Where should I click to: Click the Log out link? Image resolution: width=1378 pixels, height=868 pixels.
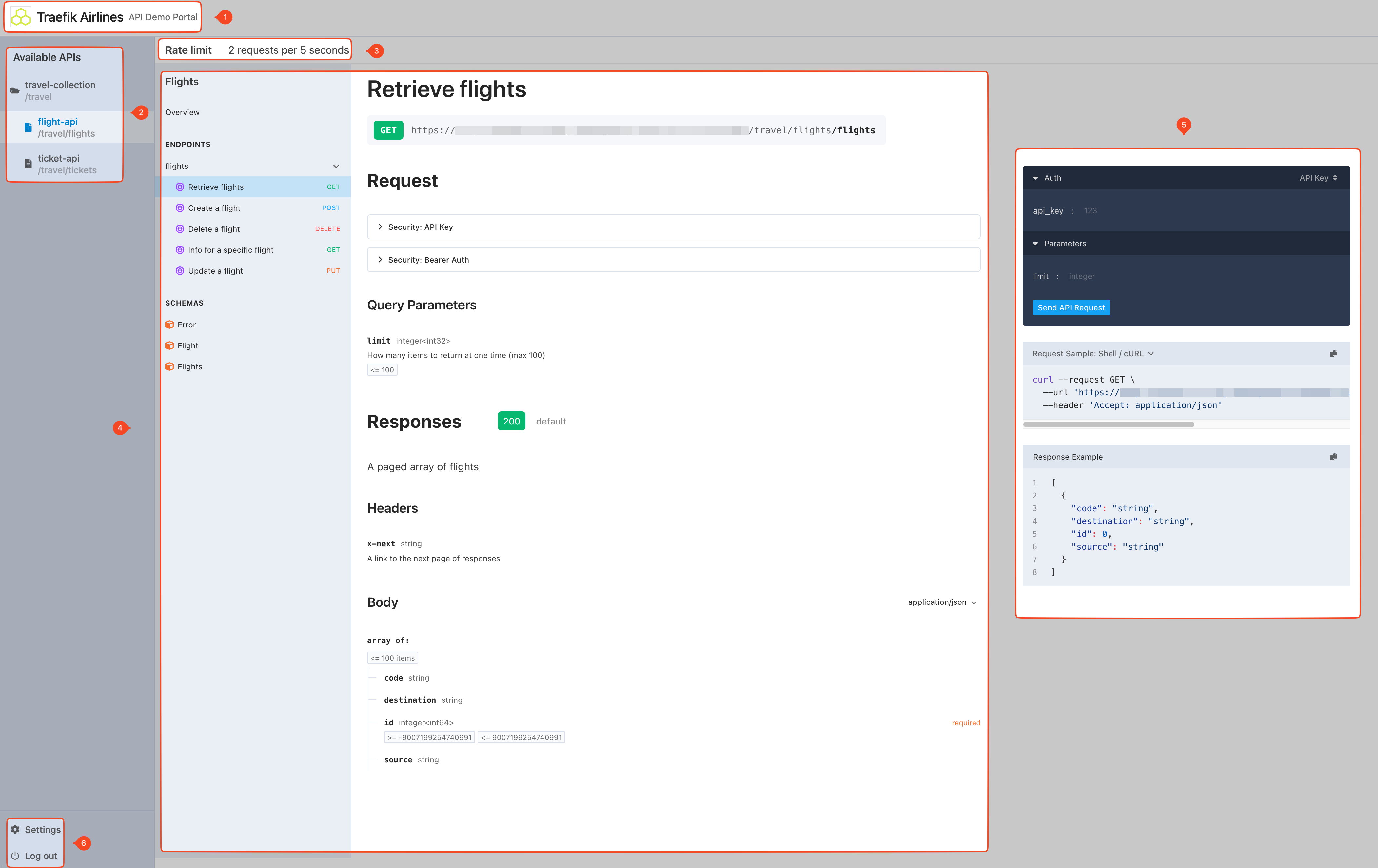pos(42,856)
